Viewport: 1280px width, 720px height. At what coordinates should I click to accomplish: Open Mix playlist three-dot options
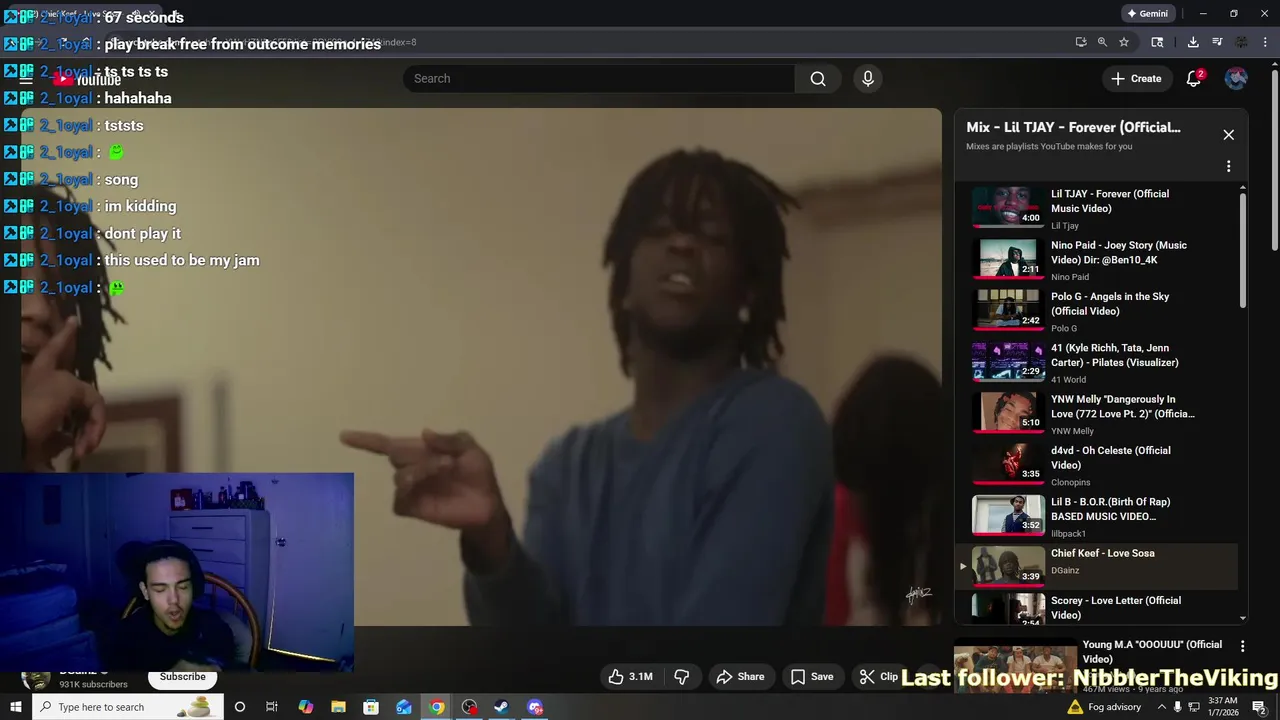(x=1229, y=166)
